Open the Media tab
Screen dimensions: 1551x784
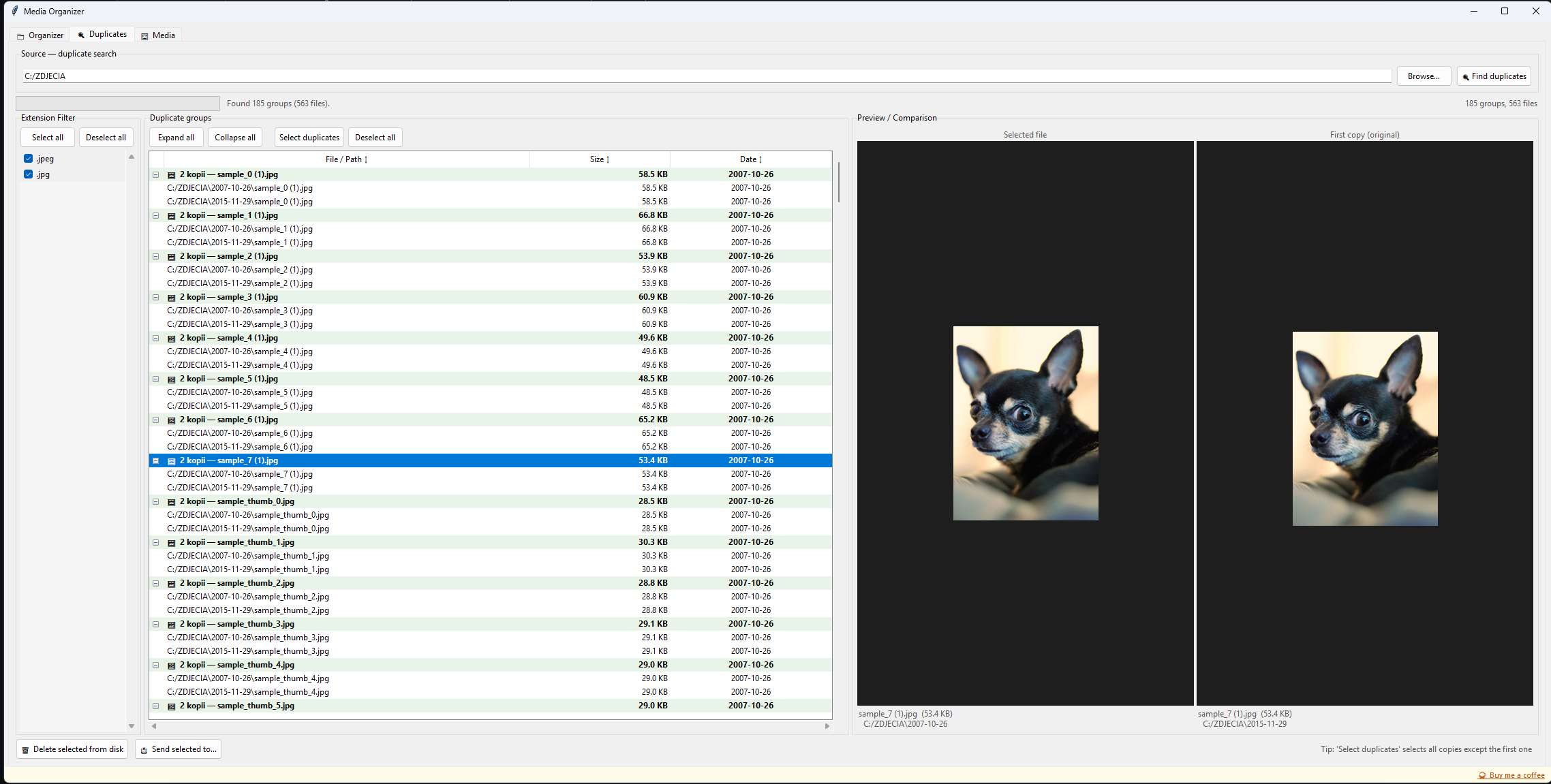pos(157,35)
